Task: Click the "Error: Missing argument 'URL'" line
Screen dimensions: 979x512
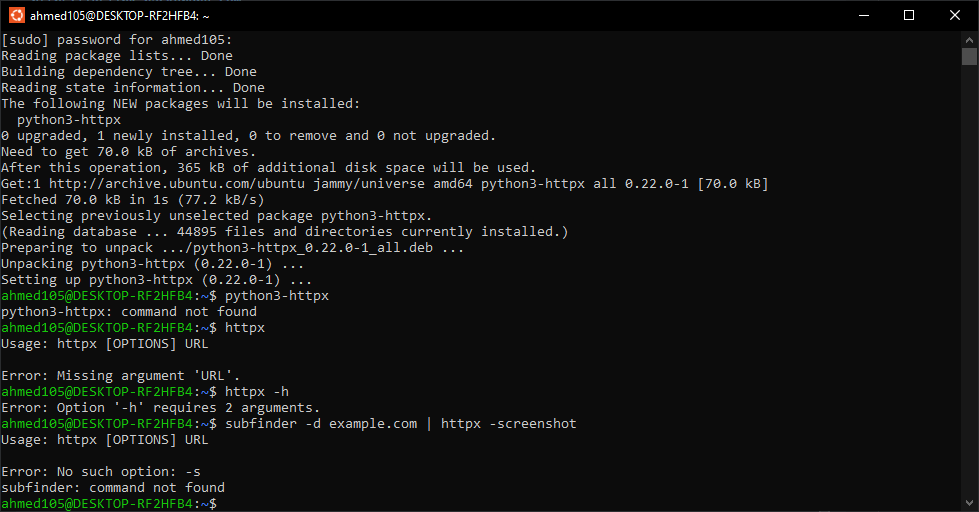Action: click(x=121, y=376)
